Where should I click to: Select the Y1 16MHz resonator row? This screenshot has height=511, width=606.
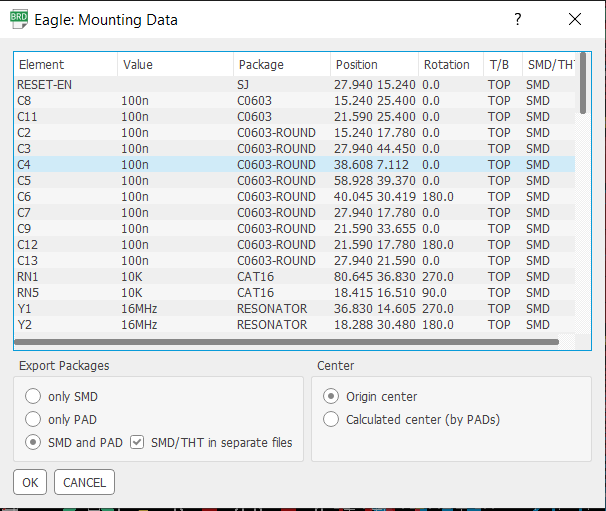pyautogui.click(x=290, y=309)
